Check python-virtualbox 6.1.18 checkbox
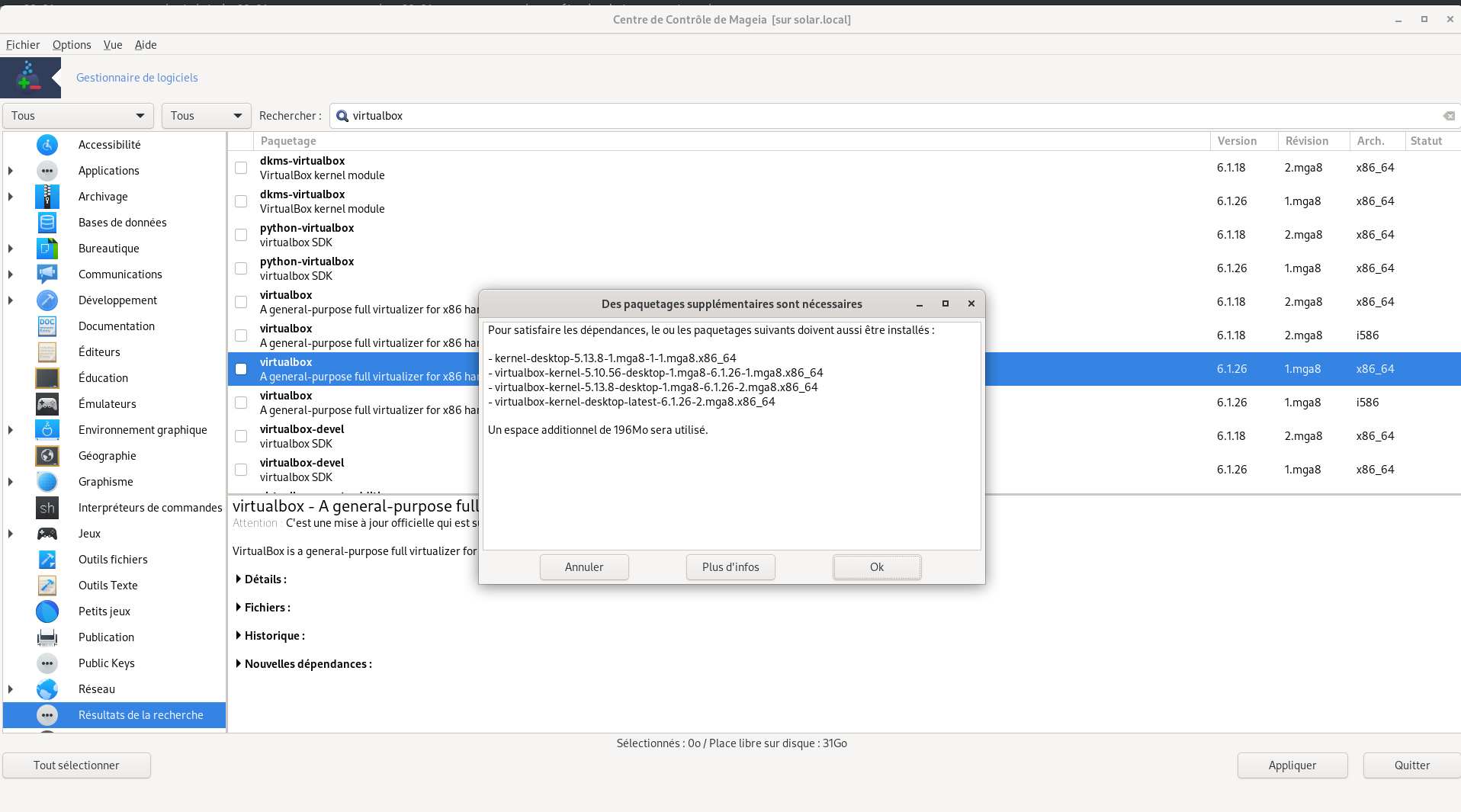This screenshot has width=1461, height=812. click(x=241, y=235)
